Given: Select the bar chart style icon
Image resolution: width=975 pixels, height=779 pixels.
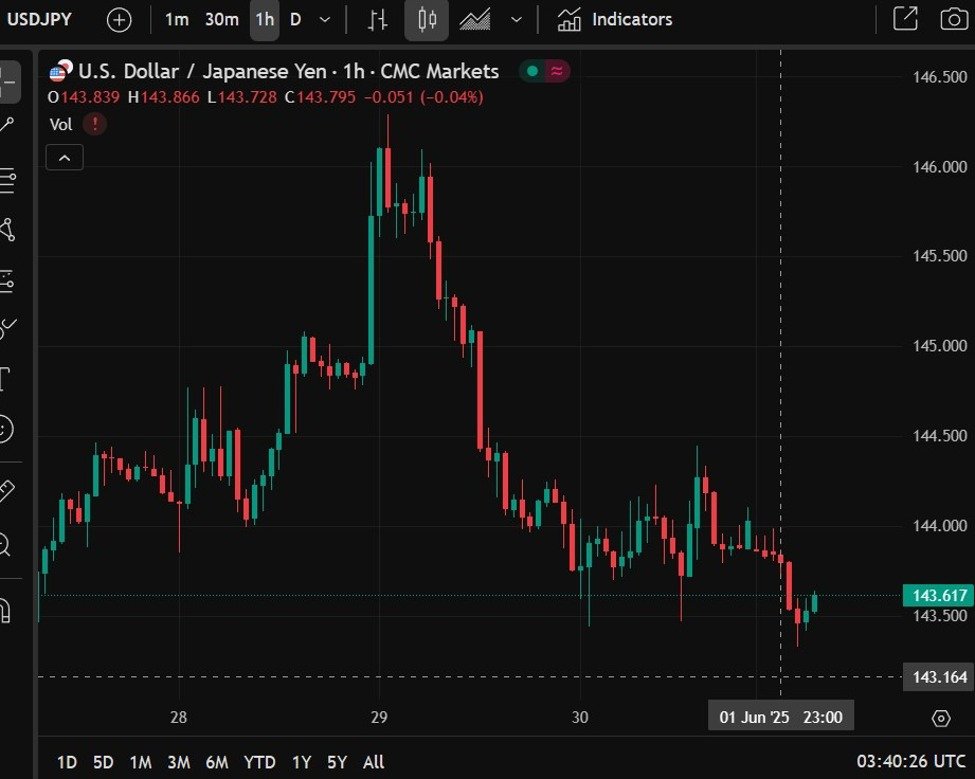Looking at the screenshot, I should [377, 19].
